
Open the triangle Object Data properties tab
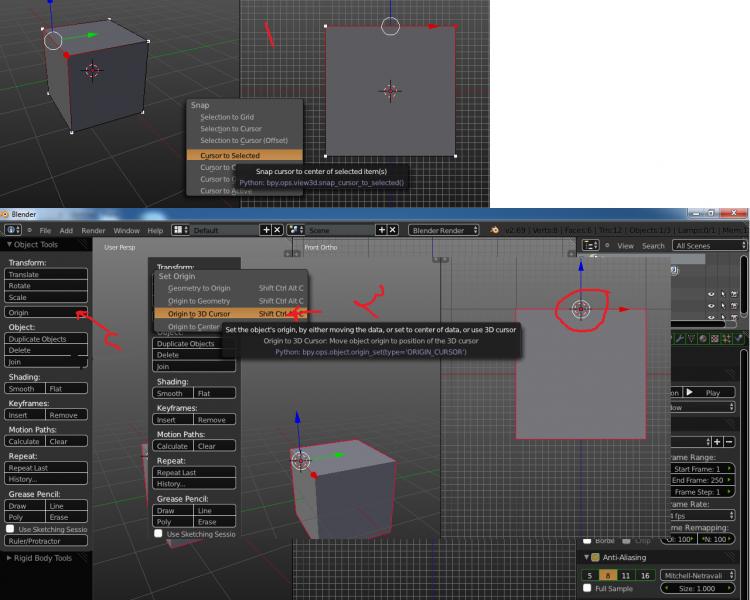coord(691,338)
